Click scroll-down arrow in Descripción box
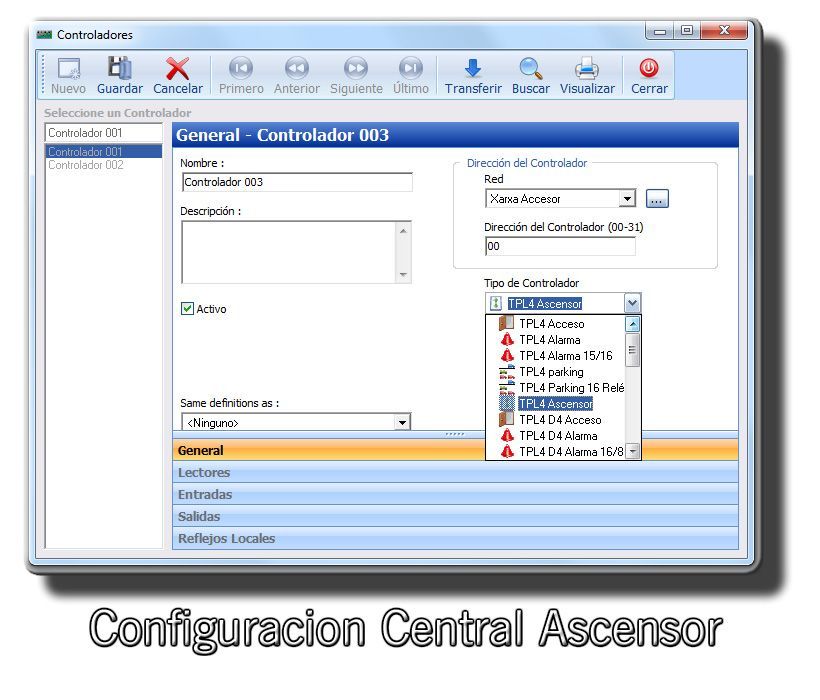This screenshot has height=700, width=820. [403, 274]
